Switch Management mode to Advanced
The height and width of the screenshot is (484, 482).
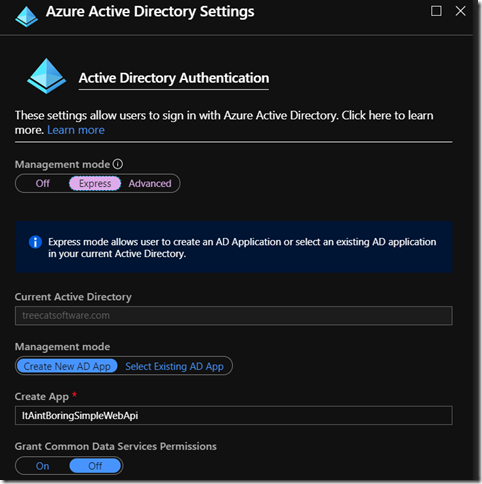[150, 183]
